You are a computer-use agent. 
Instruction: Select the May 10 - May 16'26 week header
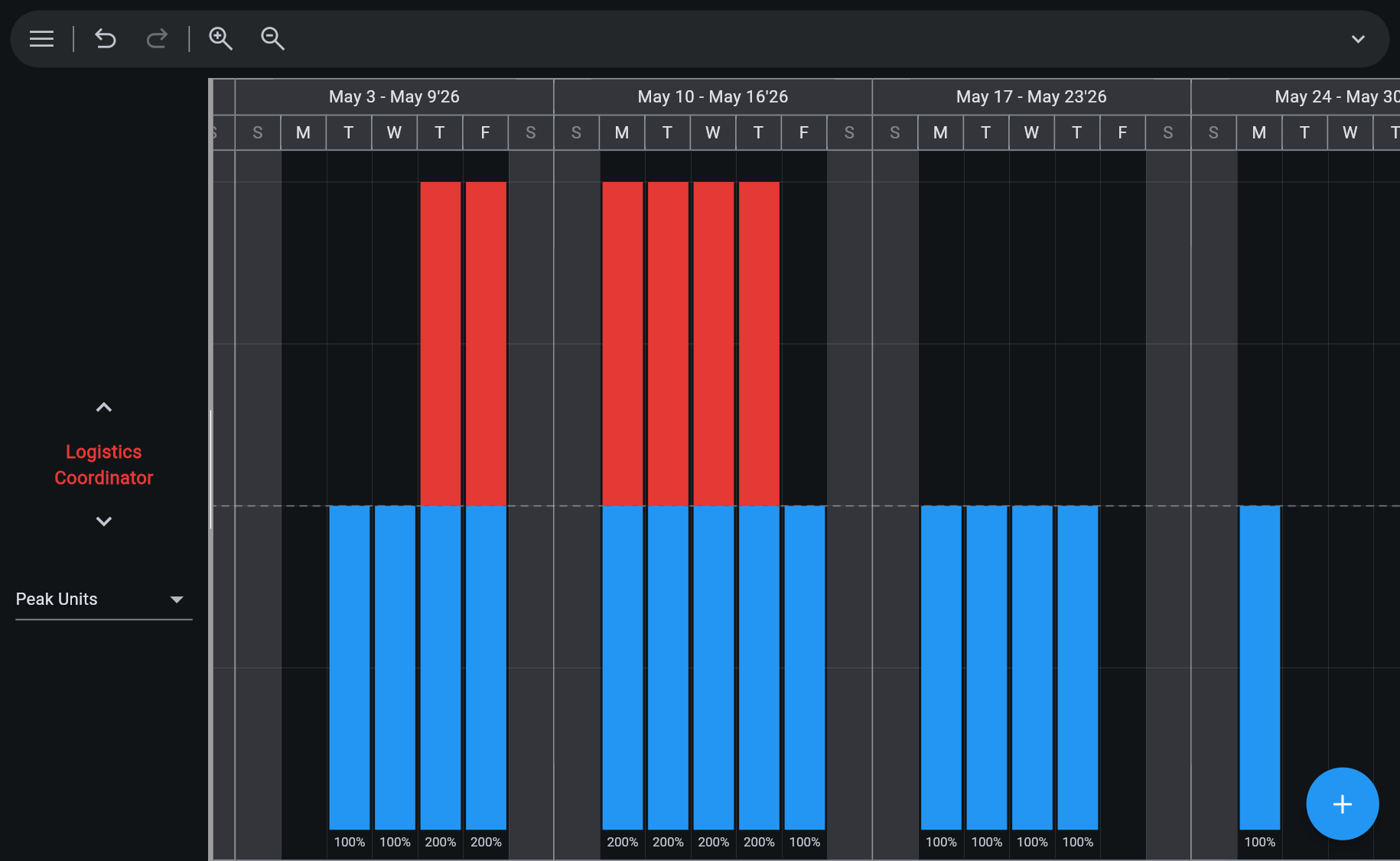pos(712,96)
